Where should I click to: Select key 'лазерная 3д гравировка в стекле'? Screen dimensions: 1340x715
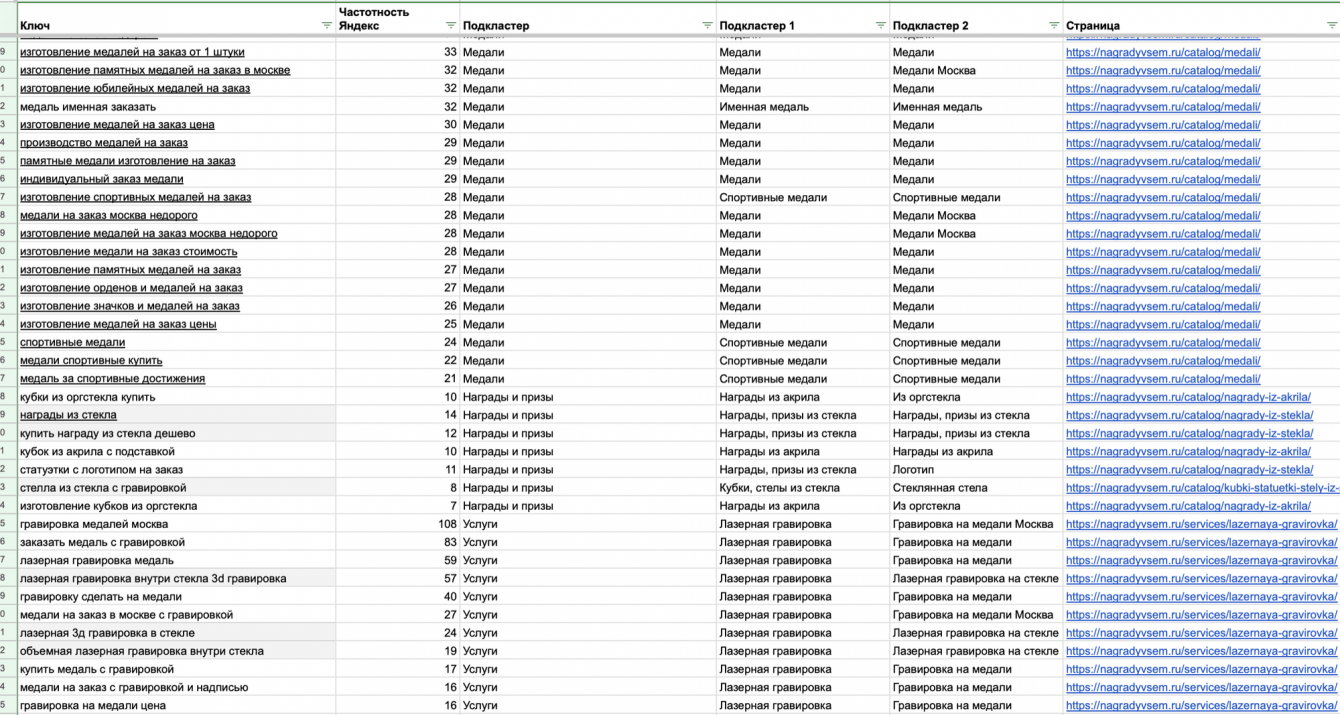tap(107, 633)
